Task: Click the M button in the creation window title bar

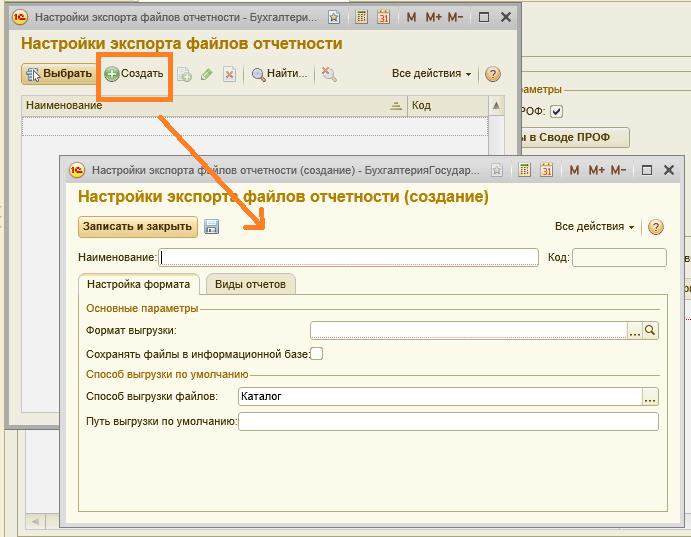Action: (574, 170)
